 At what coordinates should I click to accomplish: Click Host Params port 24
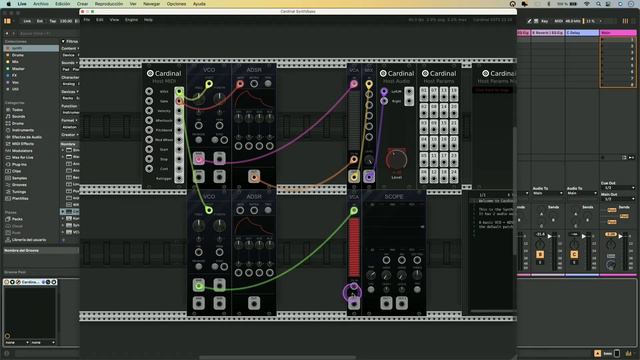[454, 176]
